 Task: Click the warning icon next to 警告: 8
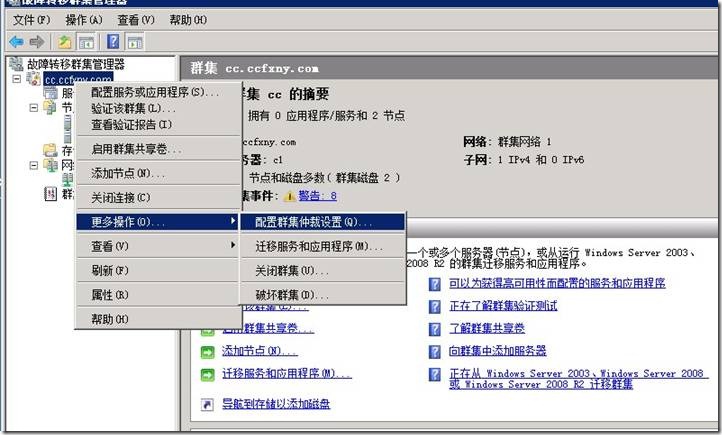pos(289,196)
